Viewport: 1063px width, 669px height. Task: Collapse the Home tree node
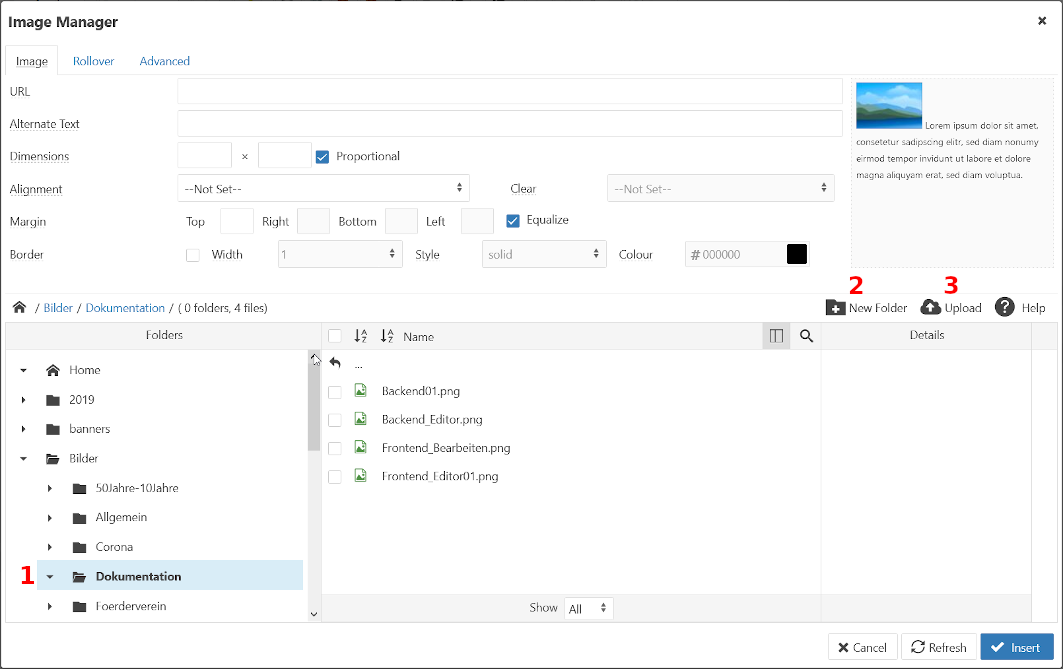[24, 370]
